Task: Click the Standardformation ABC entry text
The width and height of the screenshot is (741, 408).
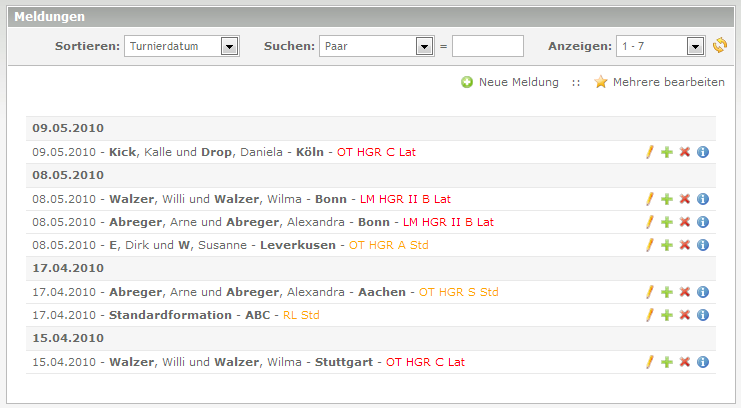Action: point(155,315)
